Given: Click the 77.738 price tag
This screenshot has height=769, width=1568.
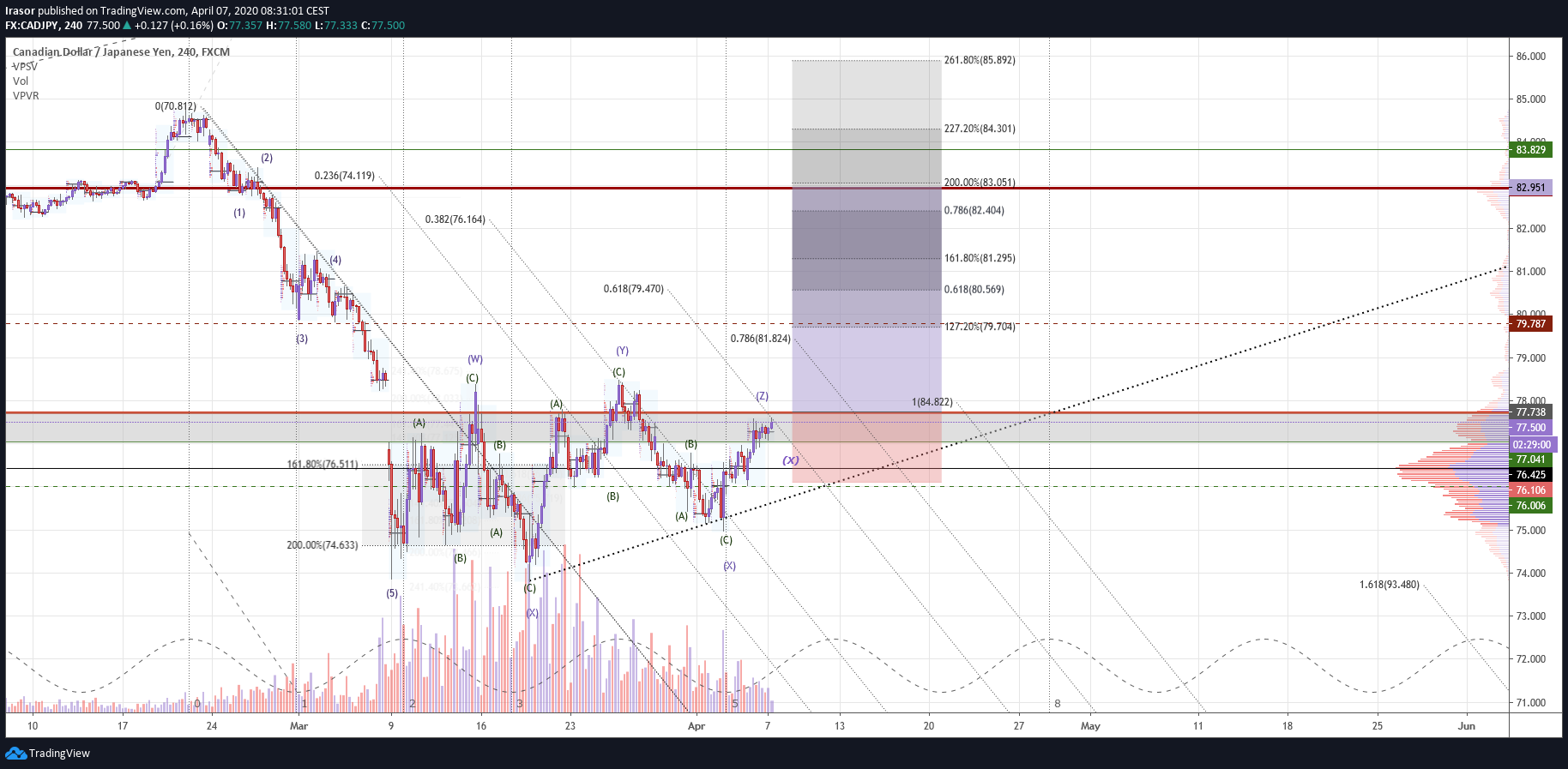Looking at the screenshot, I should click(x=1530, y=412).
